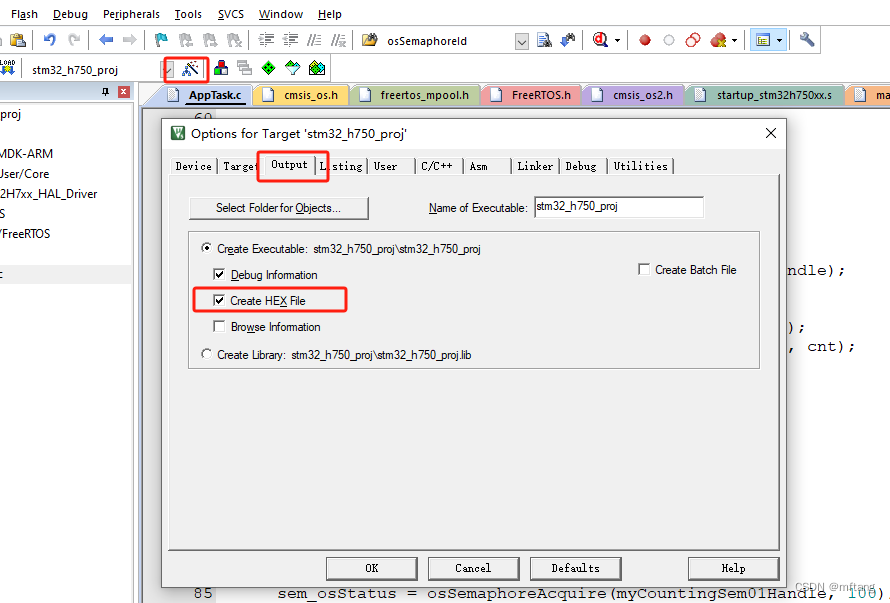Switch to the Device tab in Options dialog
This screenshot has height=603, width=890.
coord(194,166)
